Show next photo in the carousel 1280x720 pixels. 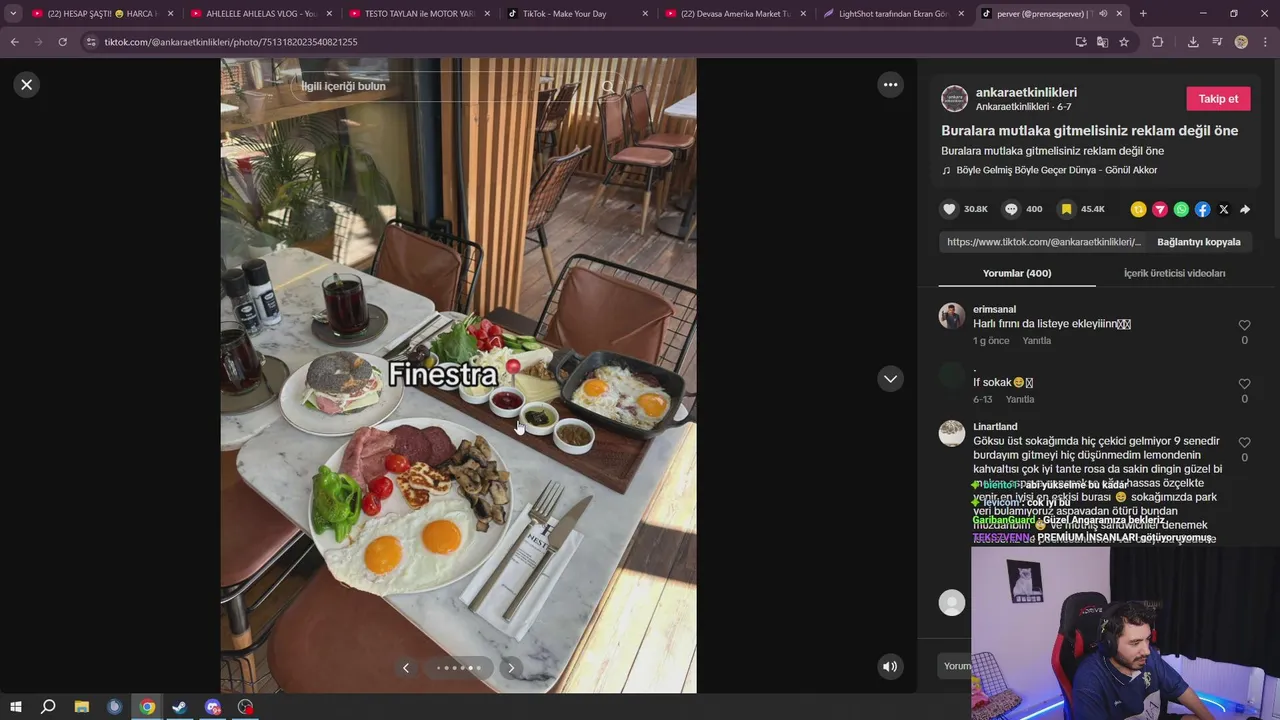(x=511, y=667)
